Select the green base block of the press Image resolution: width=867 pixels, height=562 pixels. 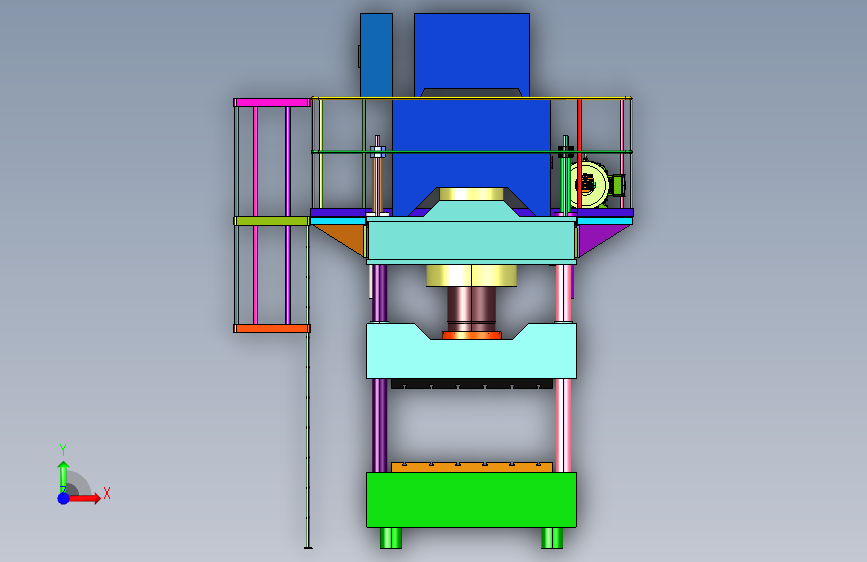[471, 500]
